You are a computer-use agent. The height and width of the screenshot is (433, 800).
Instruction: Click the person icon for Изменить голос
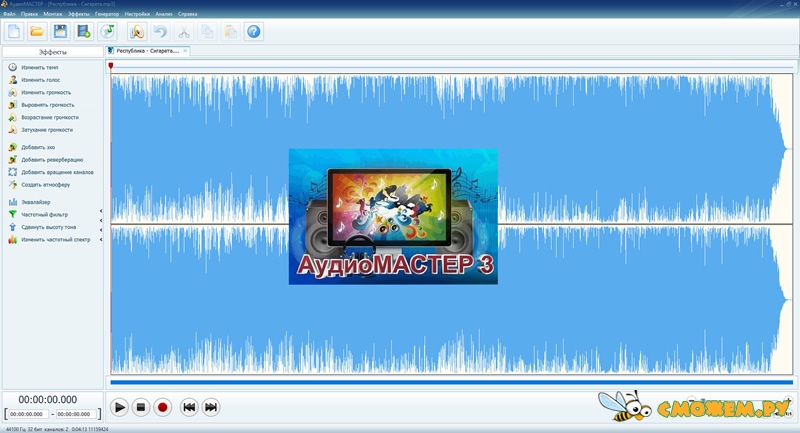13,80
